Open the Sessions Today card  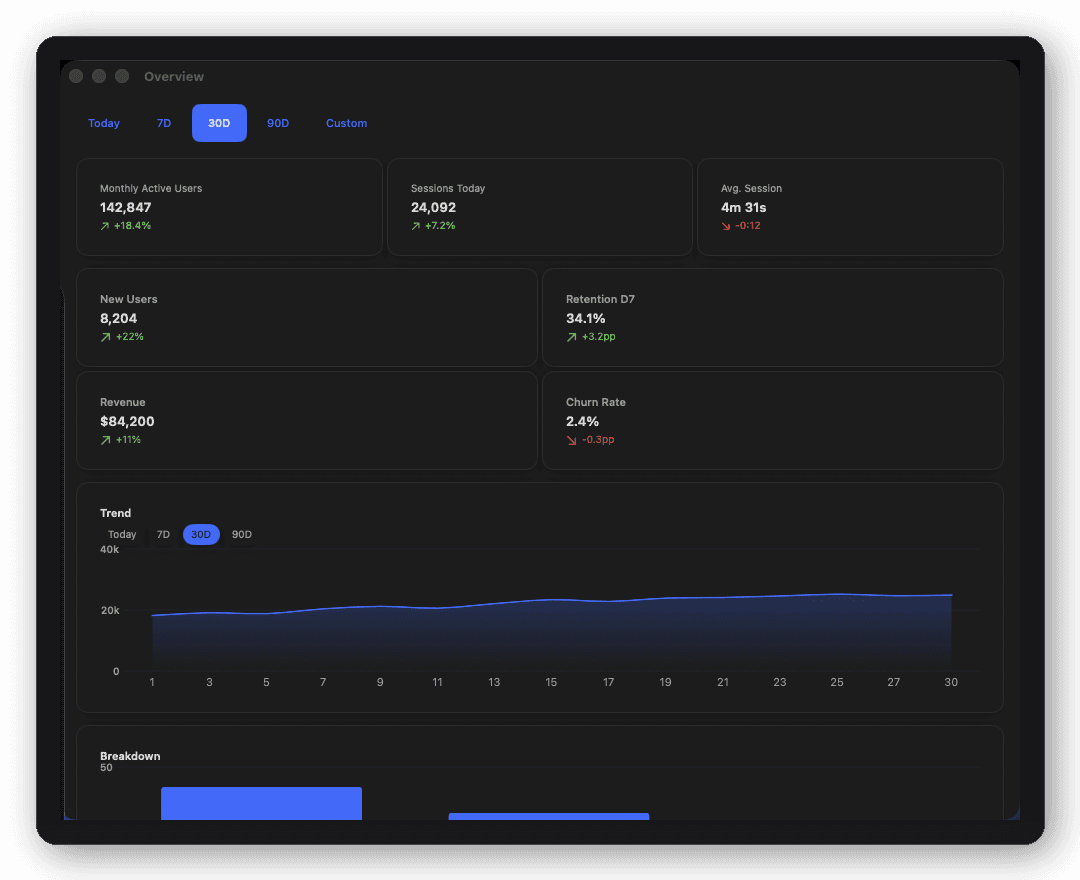click(540, 207)
